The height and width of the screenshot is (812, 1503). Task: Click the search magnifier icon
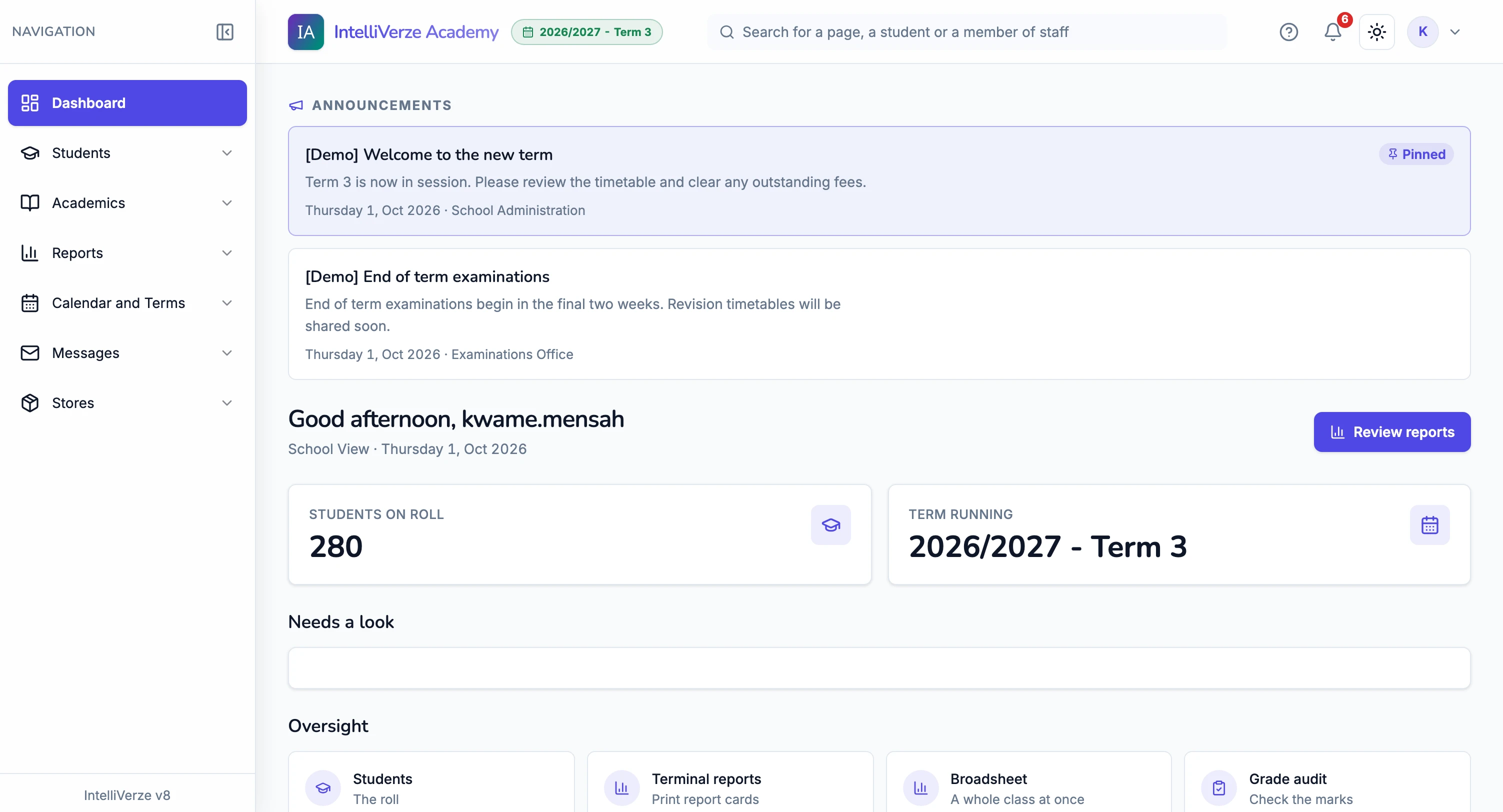726,32
